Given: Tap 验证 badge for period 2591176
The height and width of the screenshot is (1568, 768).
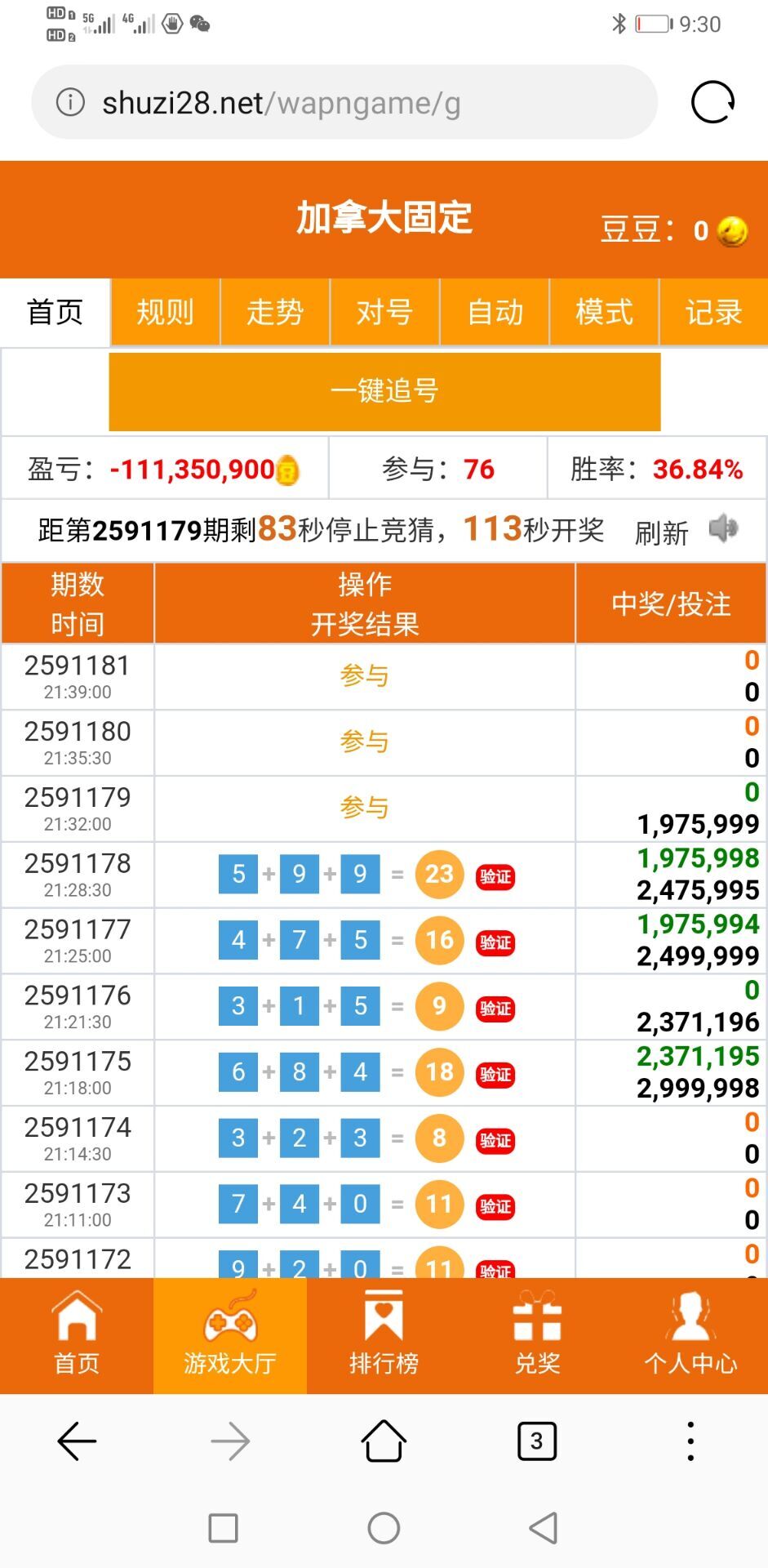Looking at the screenshot, I should pos(495,1009).
